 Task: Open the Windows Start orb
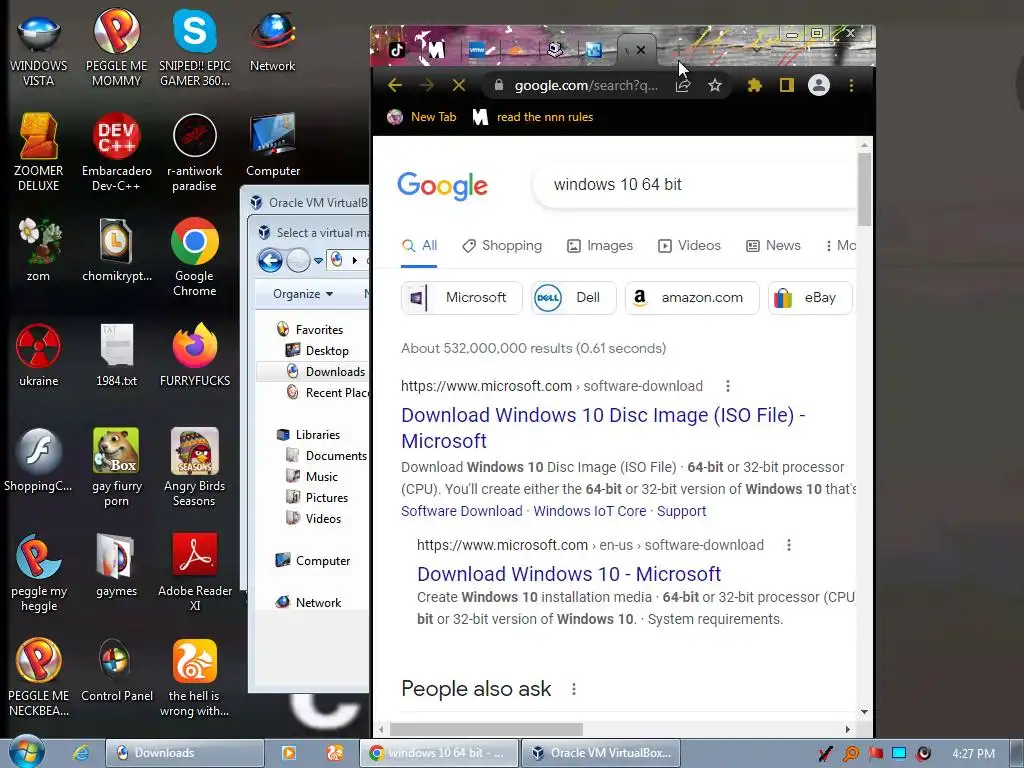point(26,752)
